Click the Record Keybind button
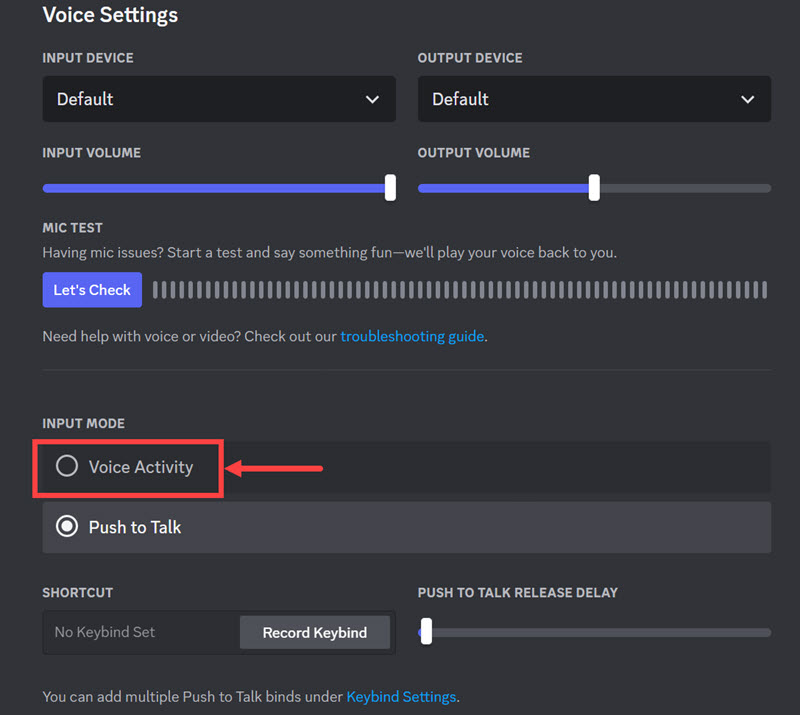 click(x=314, y=633)
